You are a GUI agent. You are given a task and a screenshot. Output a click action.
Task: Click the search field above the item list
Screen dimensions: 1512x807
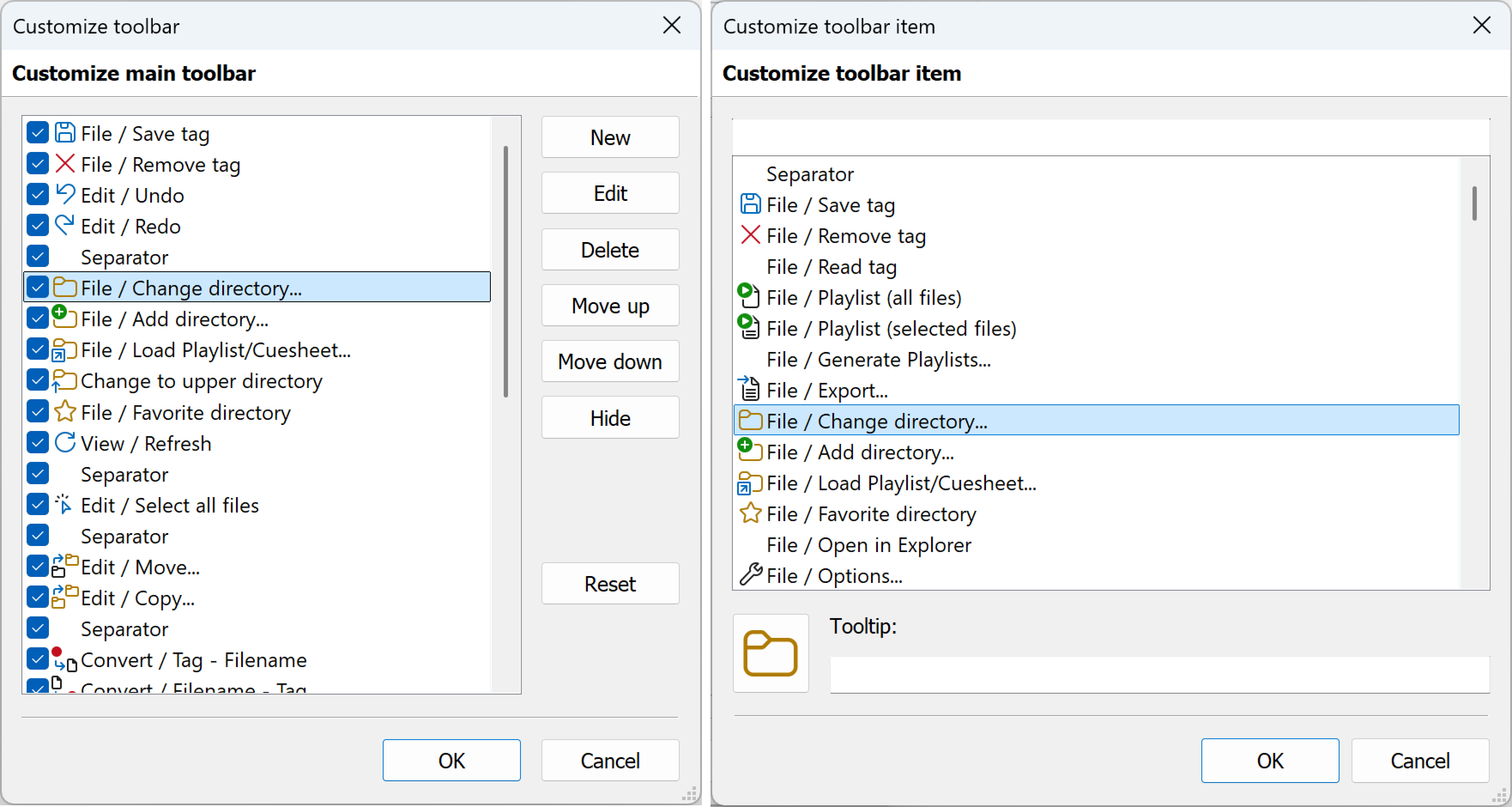(x=1110, y=136)
